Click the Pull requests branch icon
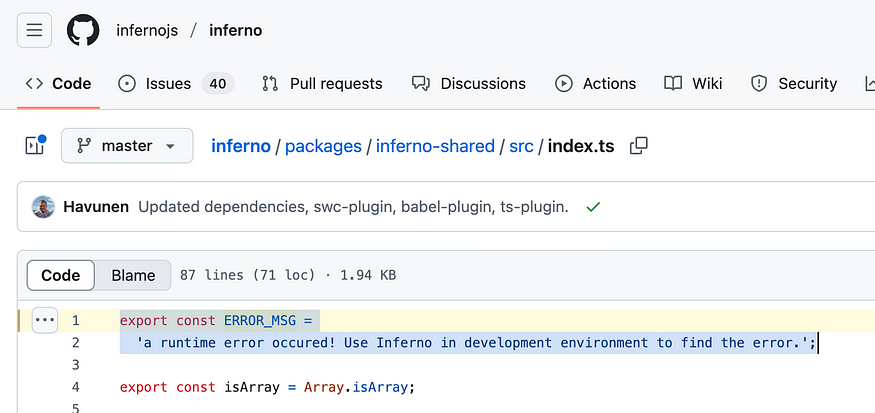Image resolution: width=875 pixels, height=413 pixels. pyautogui.click(x=270, y=84)
